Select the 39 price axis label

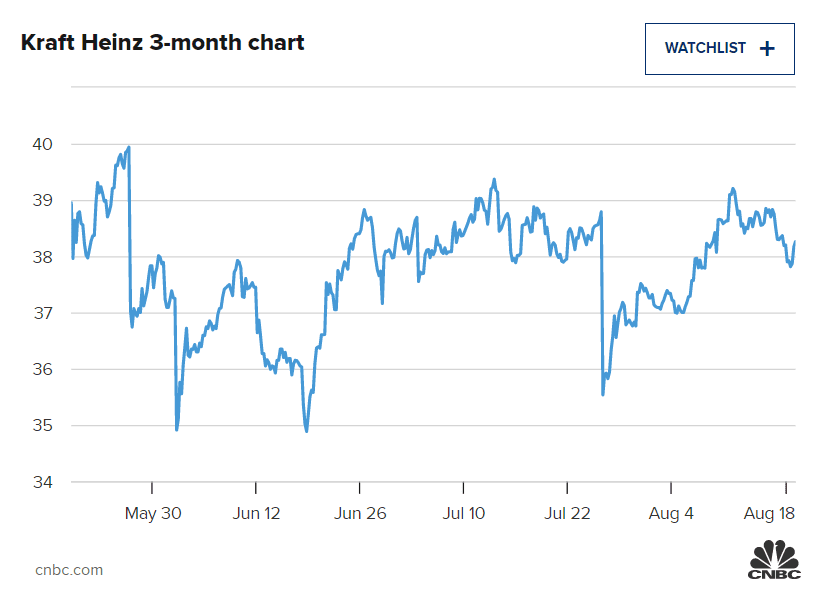coord(42,200)
